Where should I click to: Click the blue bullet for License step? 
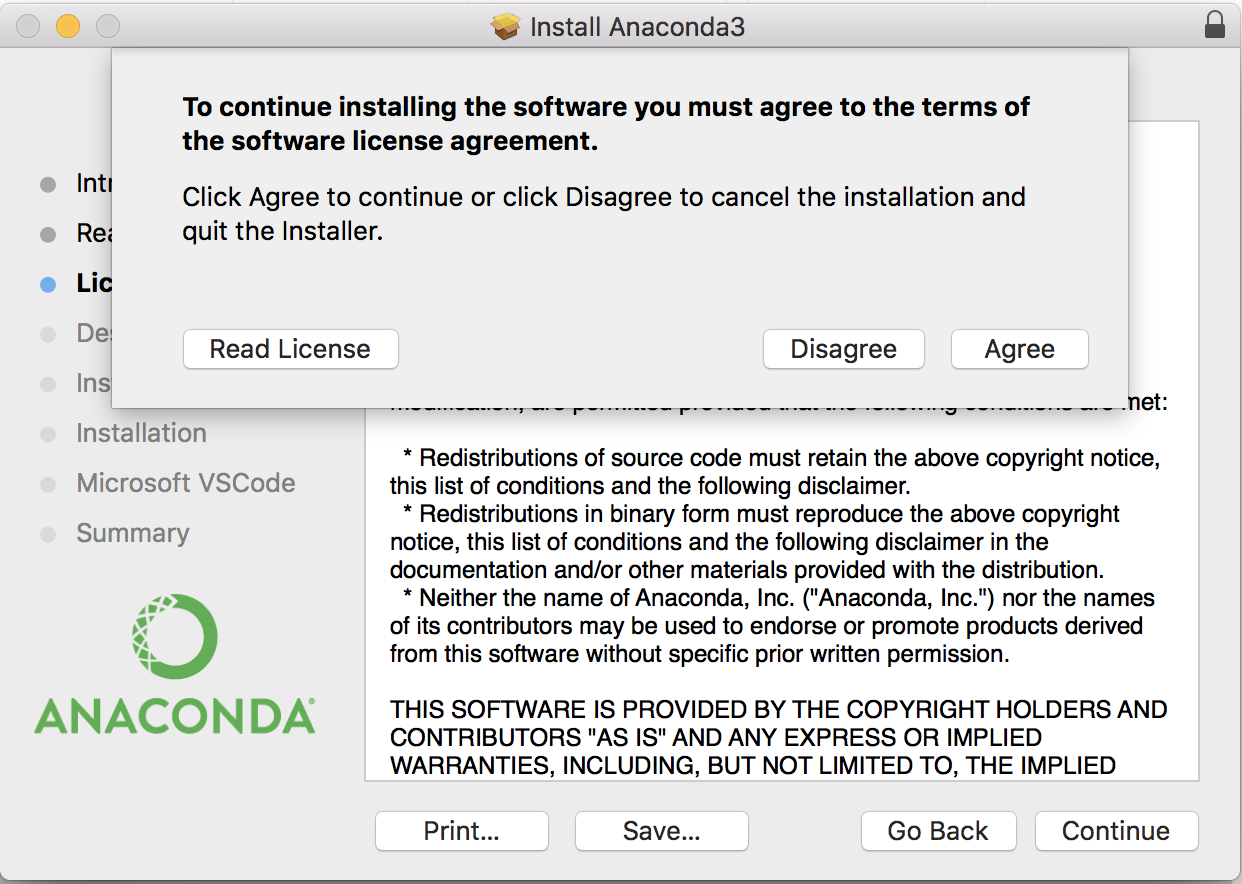48,284
